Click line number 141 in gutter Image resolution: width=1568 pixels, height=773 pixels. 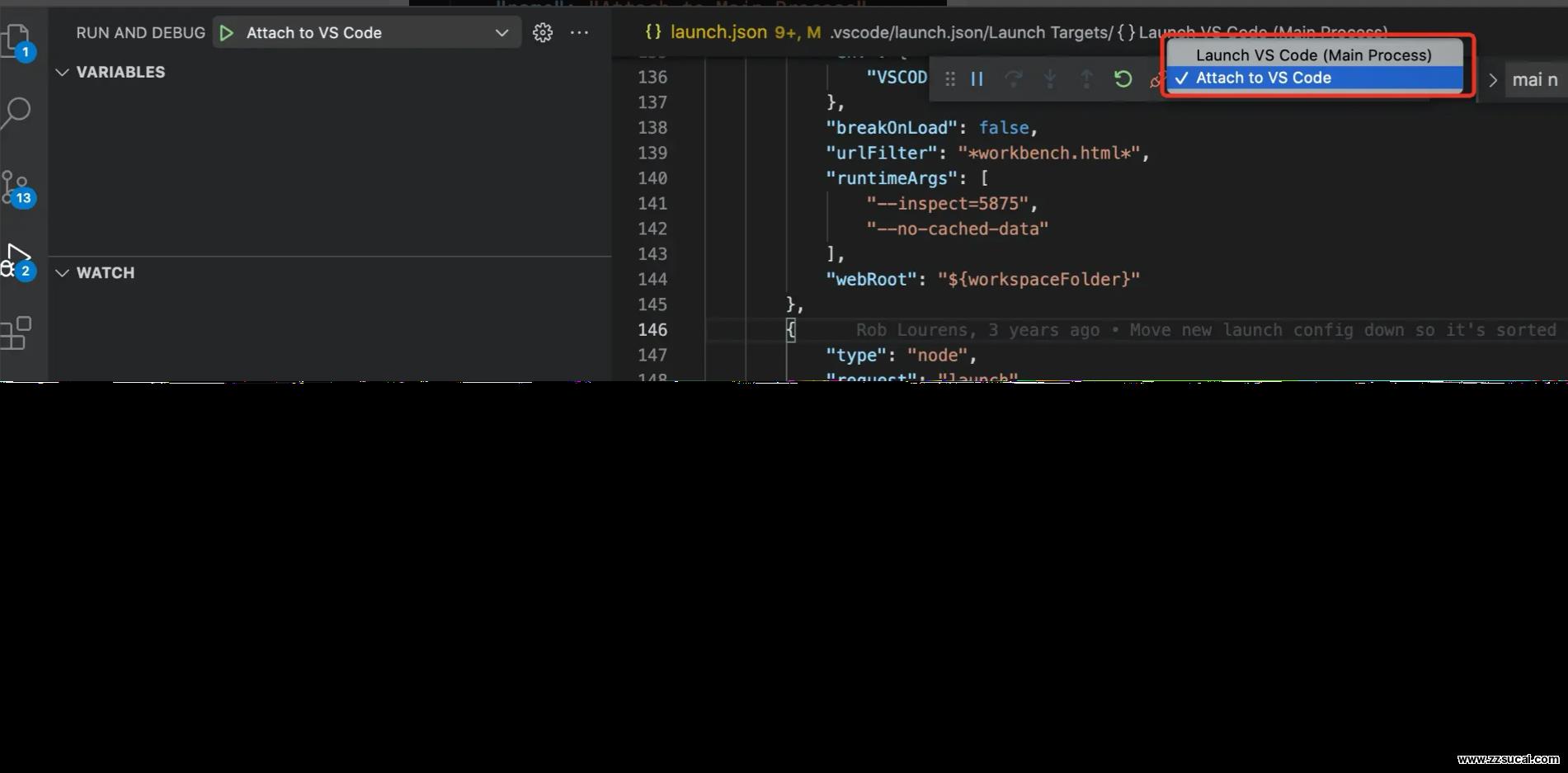pyautogui.click(x=652, y=204)
